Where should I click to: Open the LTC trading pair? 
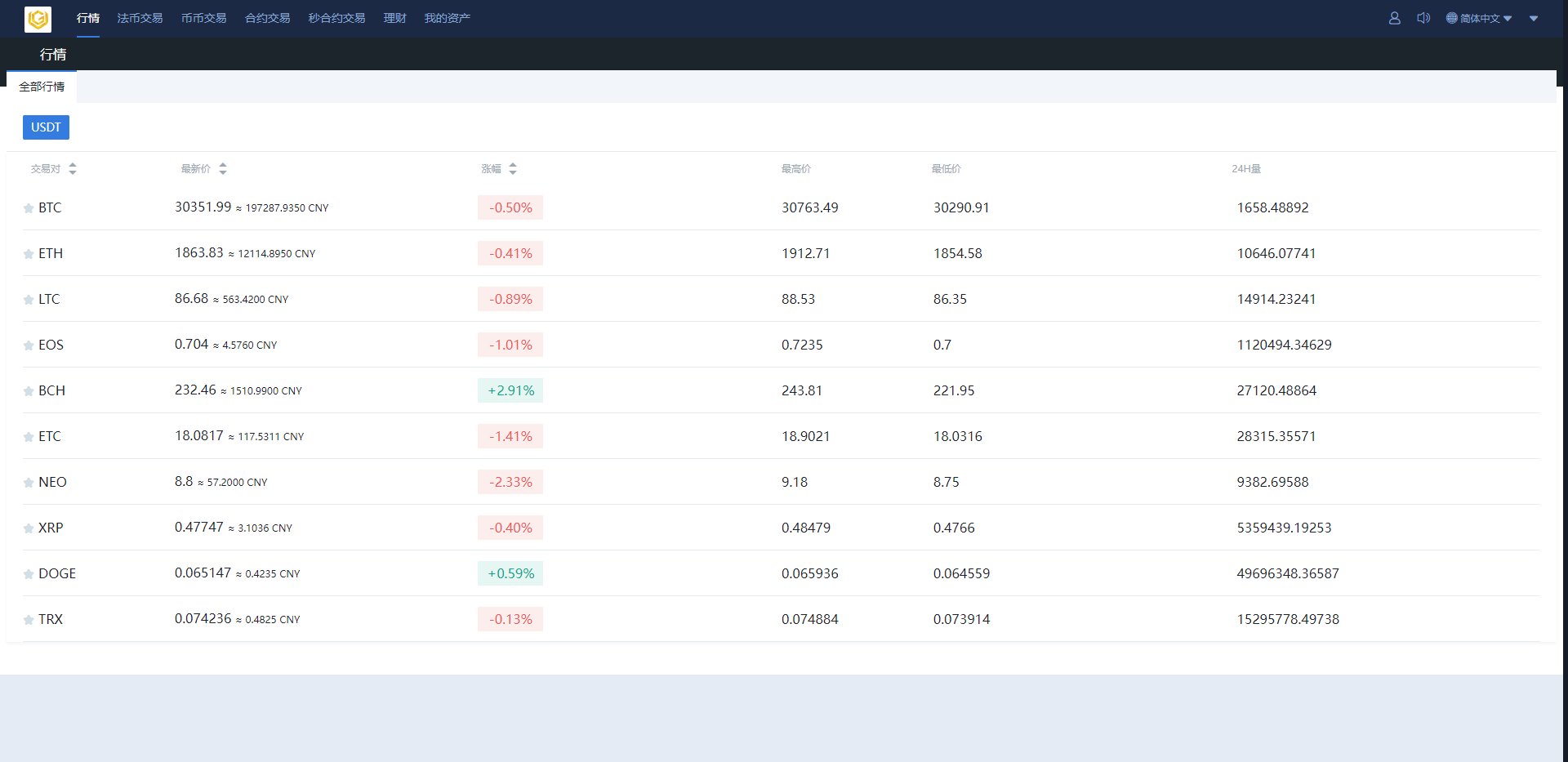click(49, 299)
